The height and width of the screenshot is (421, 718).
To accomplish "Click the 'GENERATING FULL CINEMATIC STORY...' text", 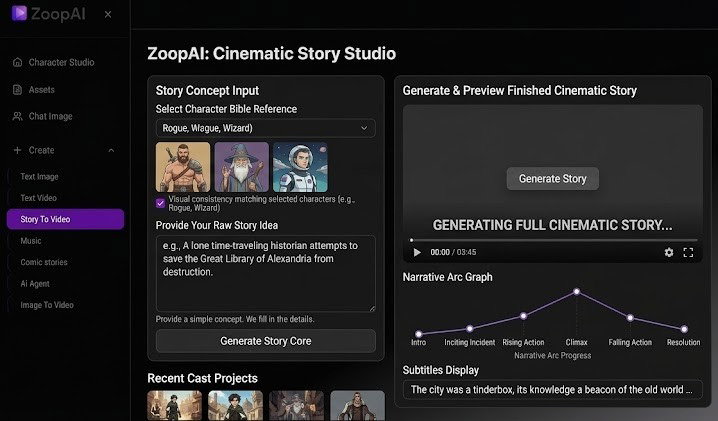I will pos(553,225).
